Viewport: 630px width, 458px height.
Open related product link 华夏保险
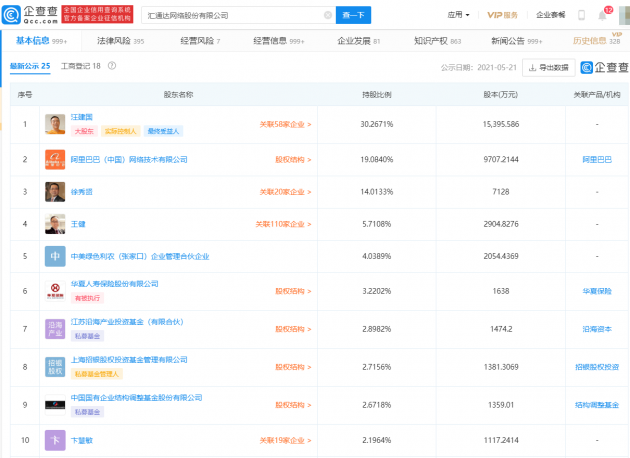click(x=597, y=291)
